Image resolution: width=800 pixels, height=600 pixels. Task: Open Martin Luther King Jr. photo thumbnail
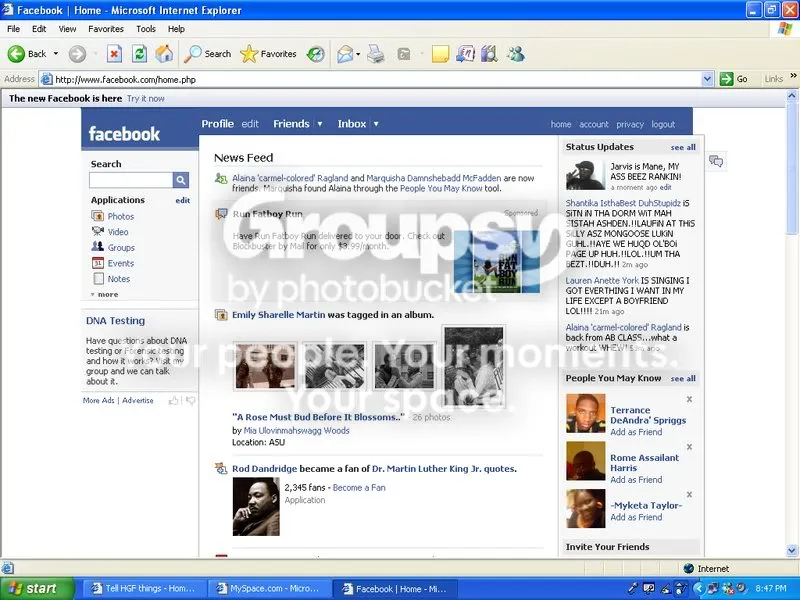pos(256,506)
